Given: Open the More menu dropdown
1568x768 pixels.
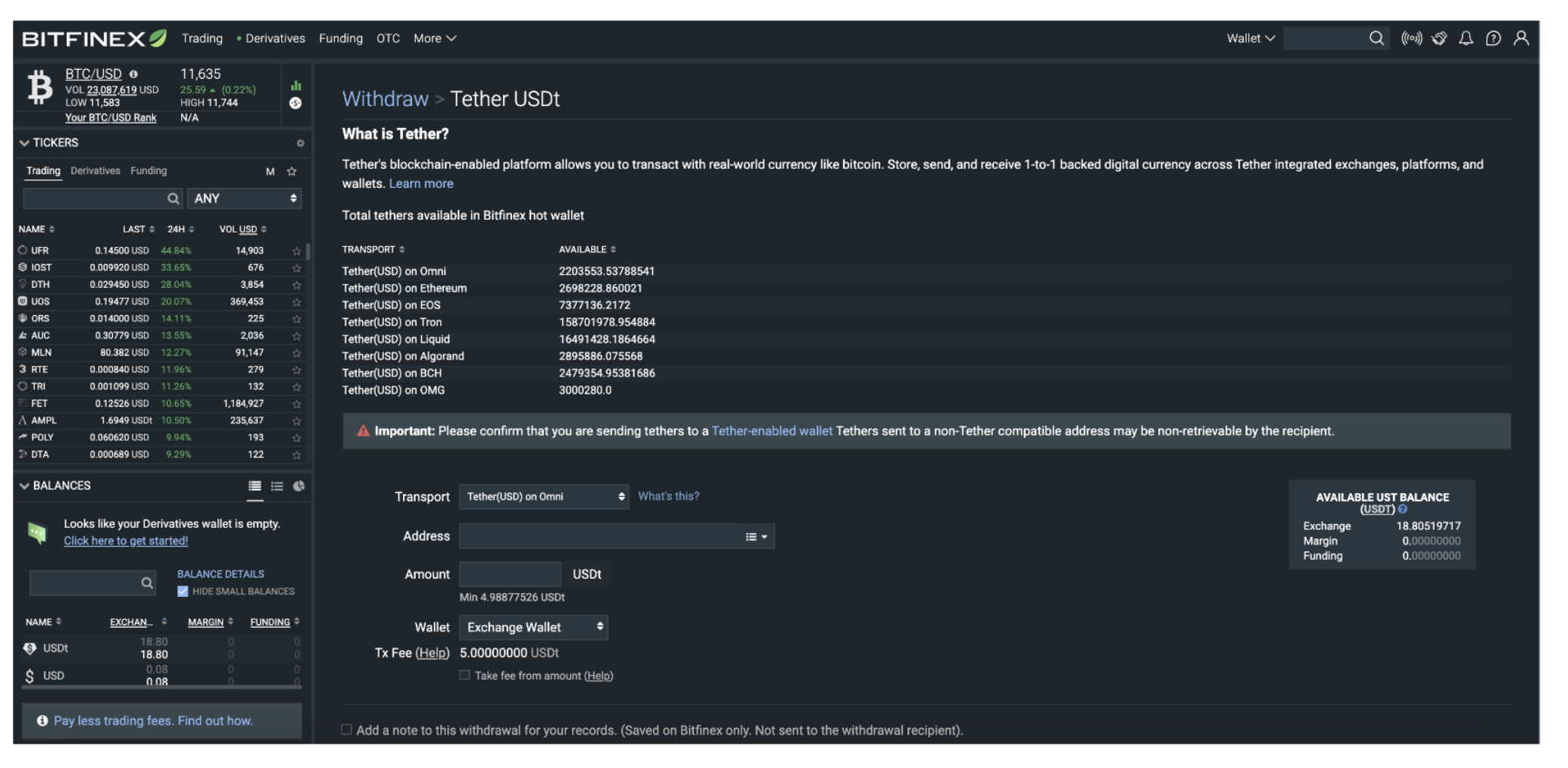Looking at the screenshot, I should (x=435, y=39).
